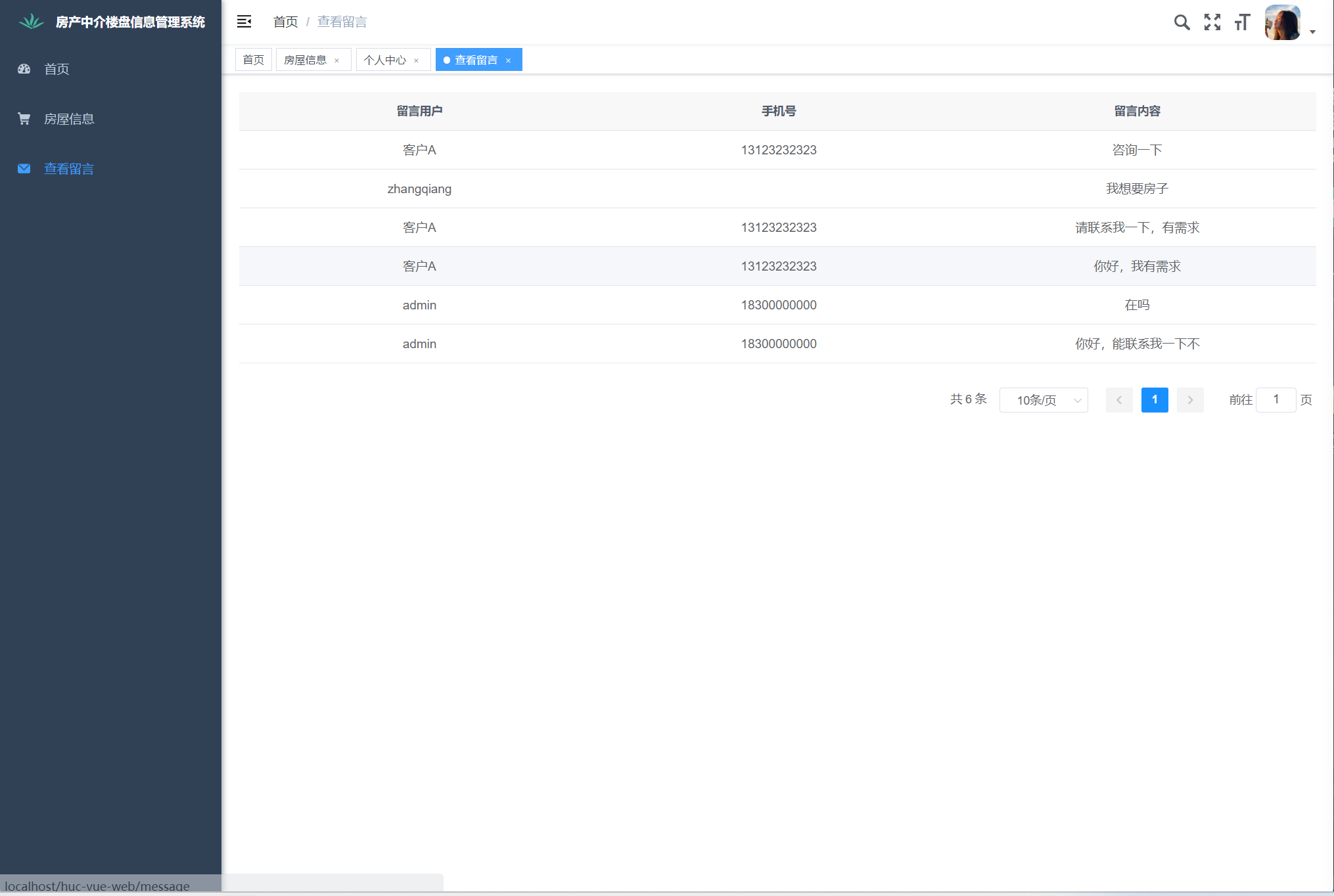
Task: Close the 个人中心 tab
Action: (416, 60)
